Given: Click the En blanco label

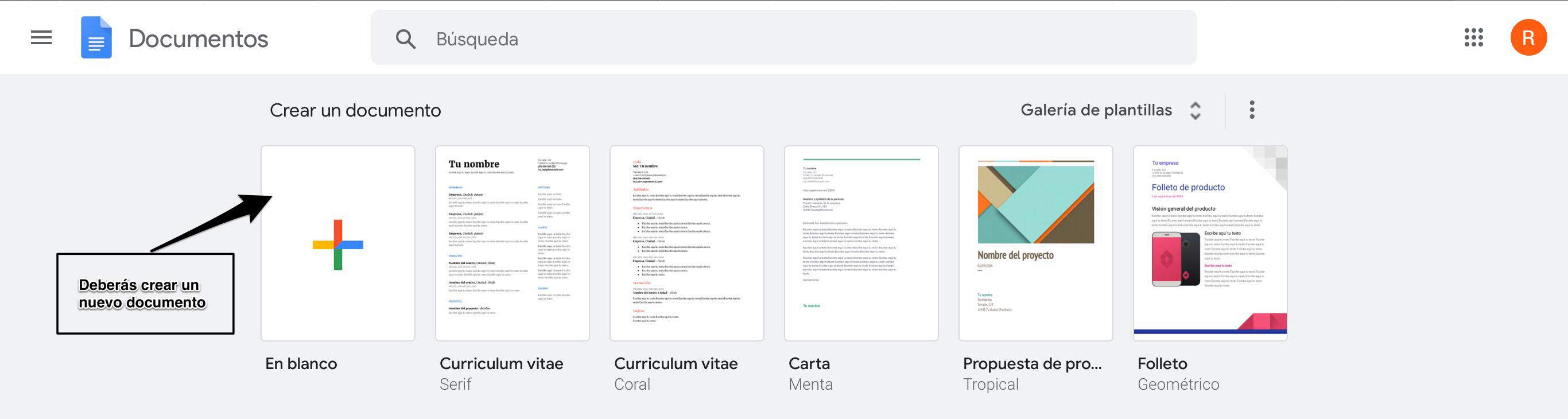Looking at the screenshot, I should tap(301, 363).
